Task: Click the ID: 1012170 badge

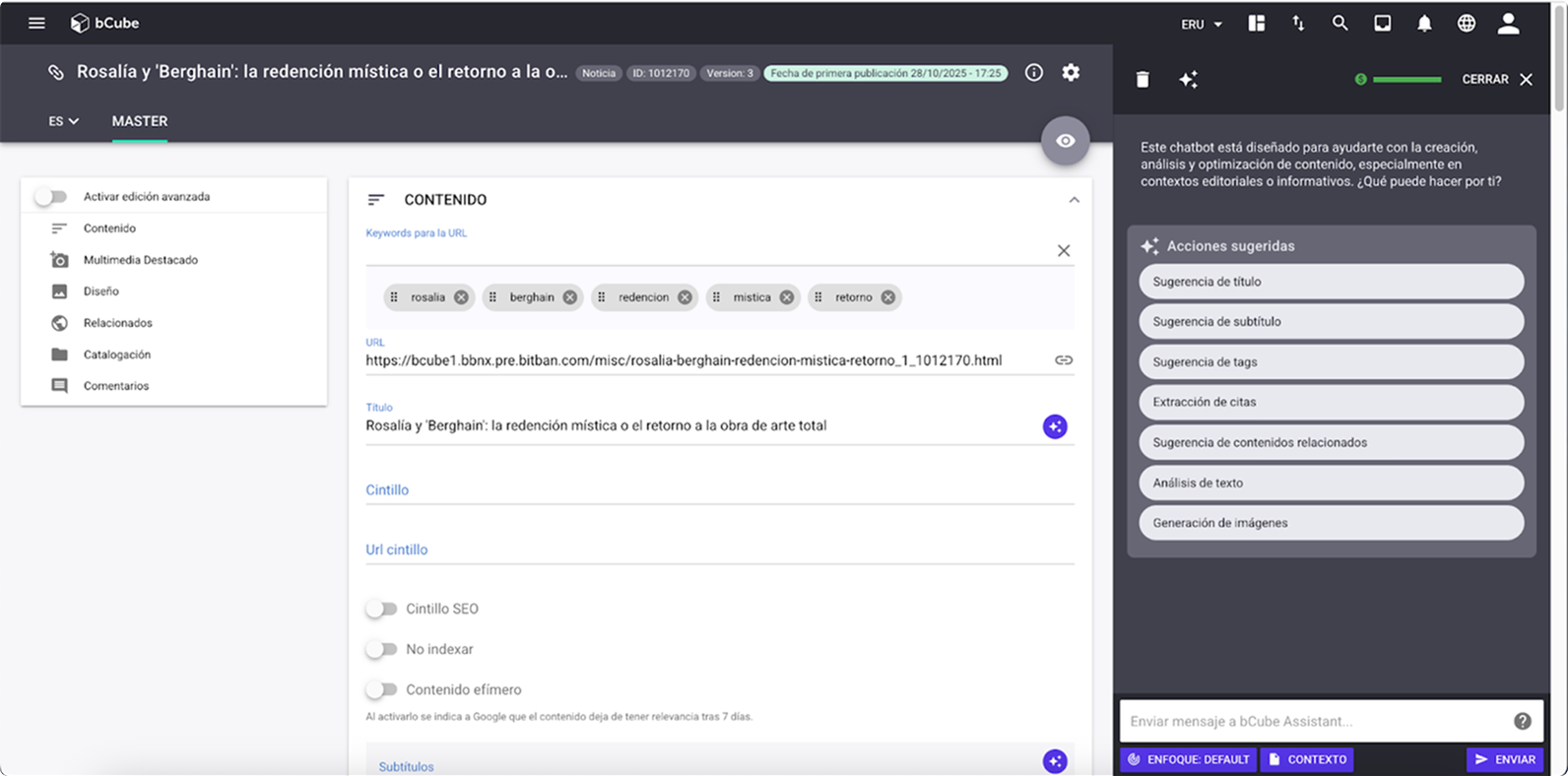Action: point(661,73)
